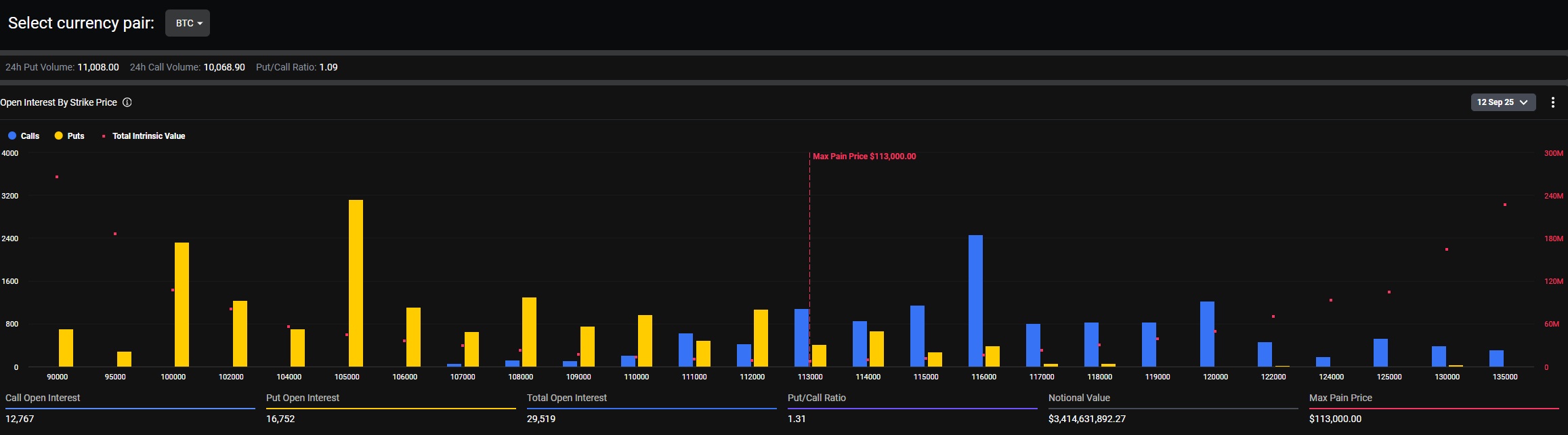The height and width of the screenshot is (435, 1568).
Task: Click the tallest put bar at 105000
Action: click(x=356, y=283)
